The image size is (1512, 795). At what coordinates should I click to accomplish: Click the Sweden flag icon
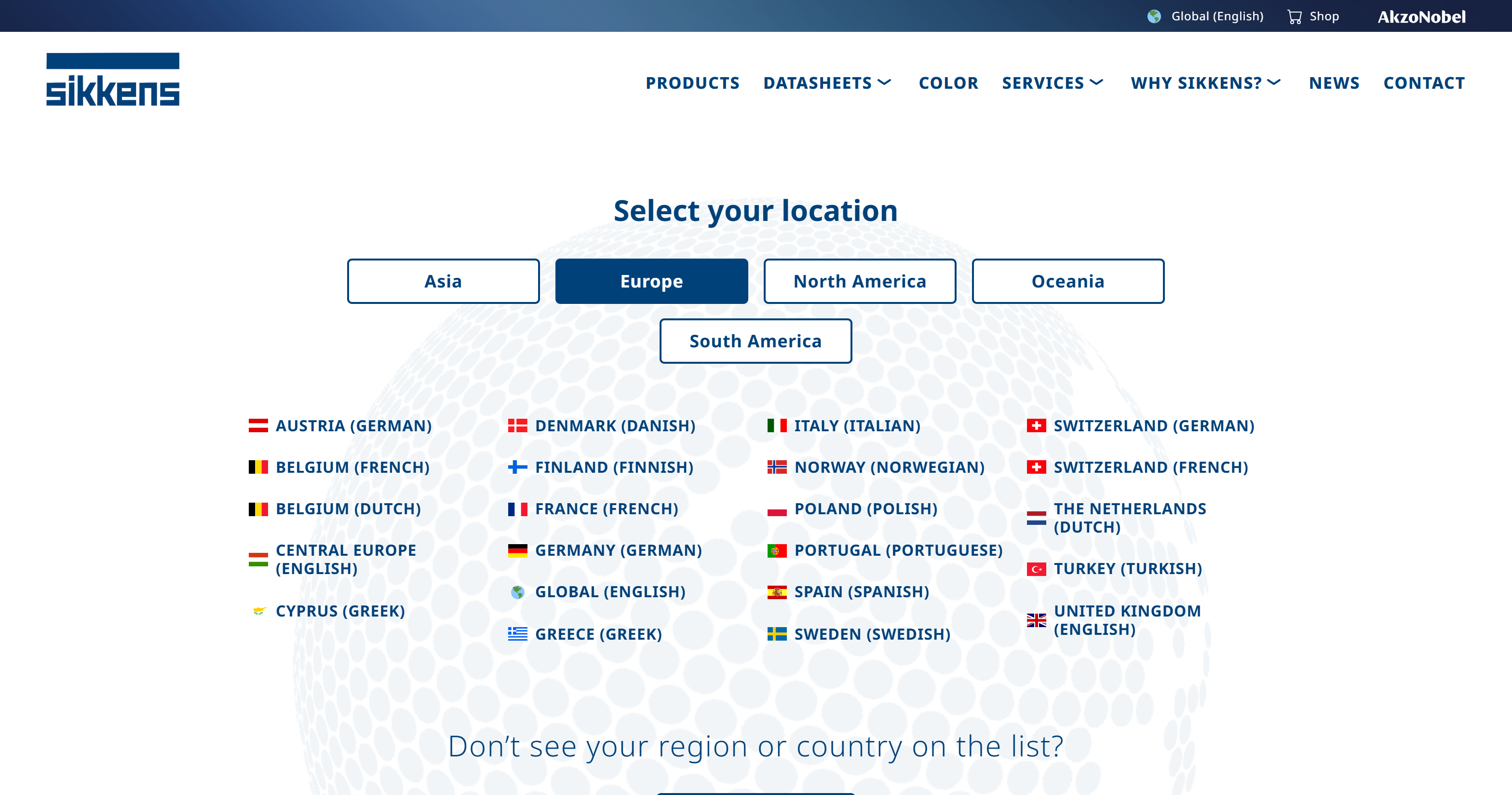[x=777, y=634]
